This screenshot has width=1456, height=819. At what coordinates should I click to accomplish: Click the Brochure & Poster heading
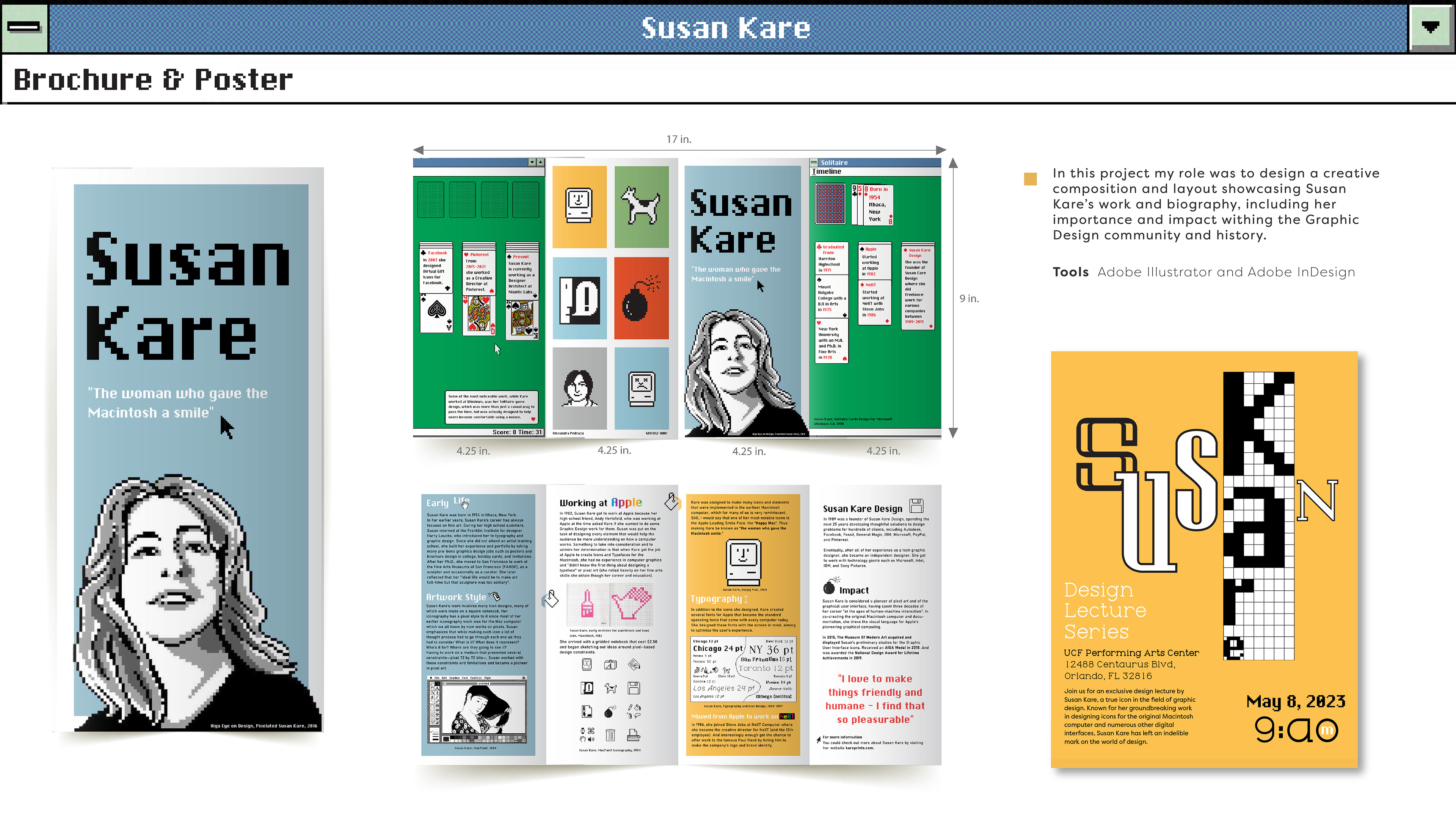click(x=152, y=80)
